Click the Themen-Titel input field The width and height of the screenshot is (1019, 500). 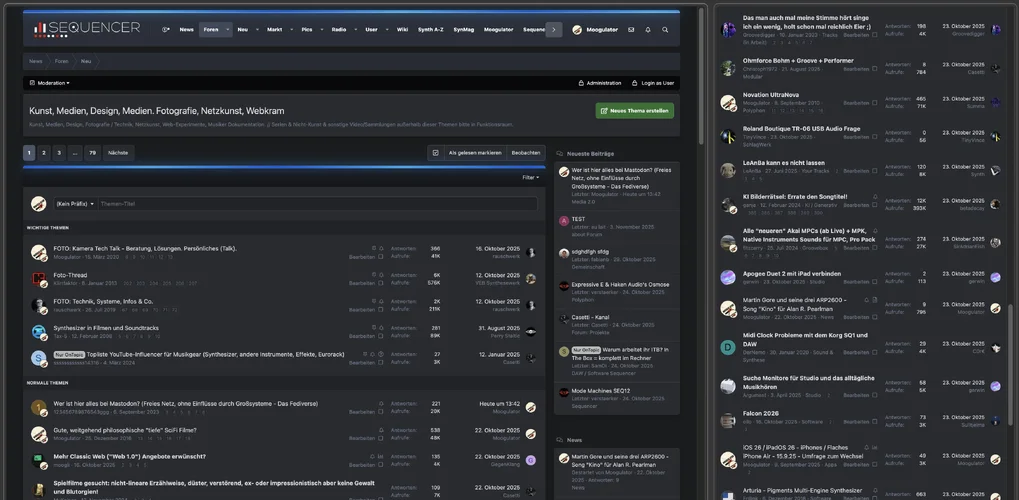[x=317, y=204]
